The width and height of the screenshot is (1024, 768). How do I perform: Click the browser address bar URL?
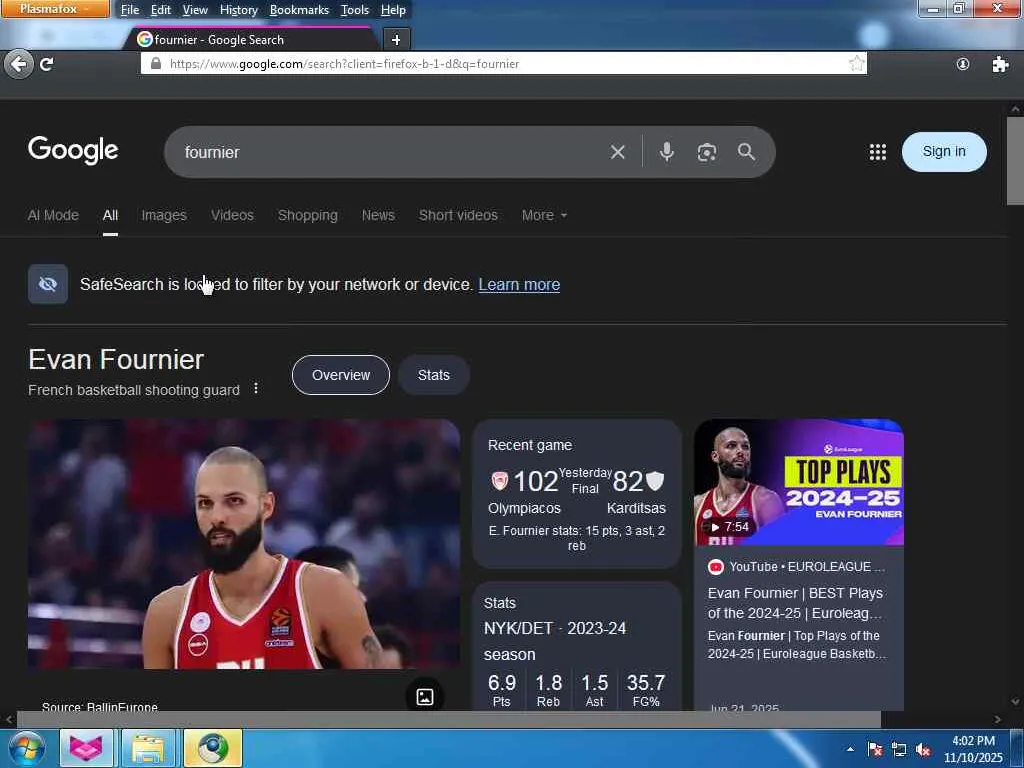pos(503,63)
